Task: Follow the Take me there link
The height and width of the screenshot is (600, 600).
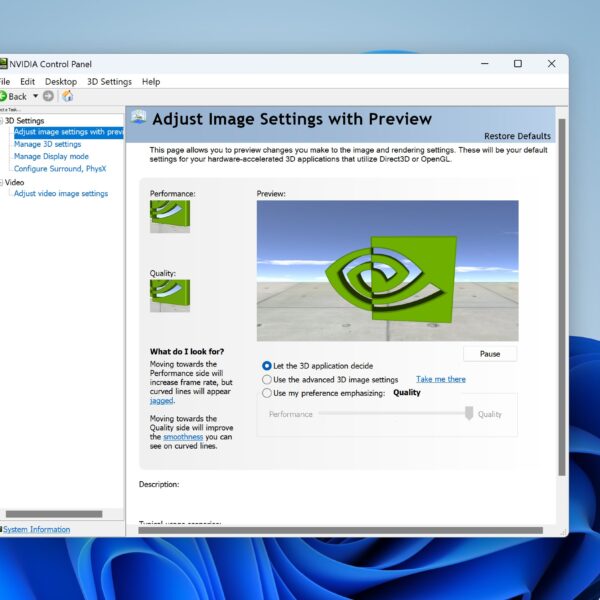Action: [441, 379]
